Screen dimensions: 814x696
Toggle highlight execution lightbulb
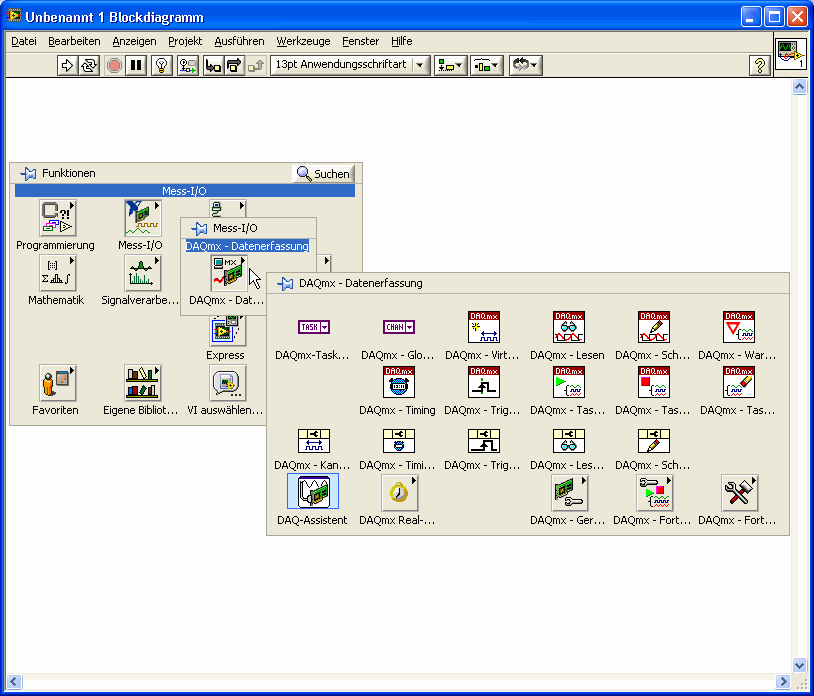[160, 65]
